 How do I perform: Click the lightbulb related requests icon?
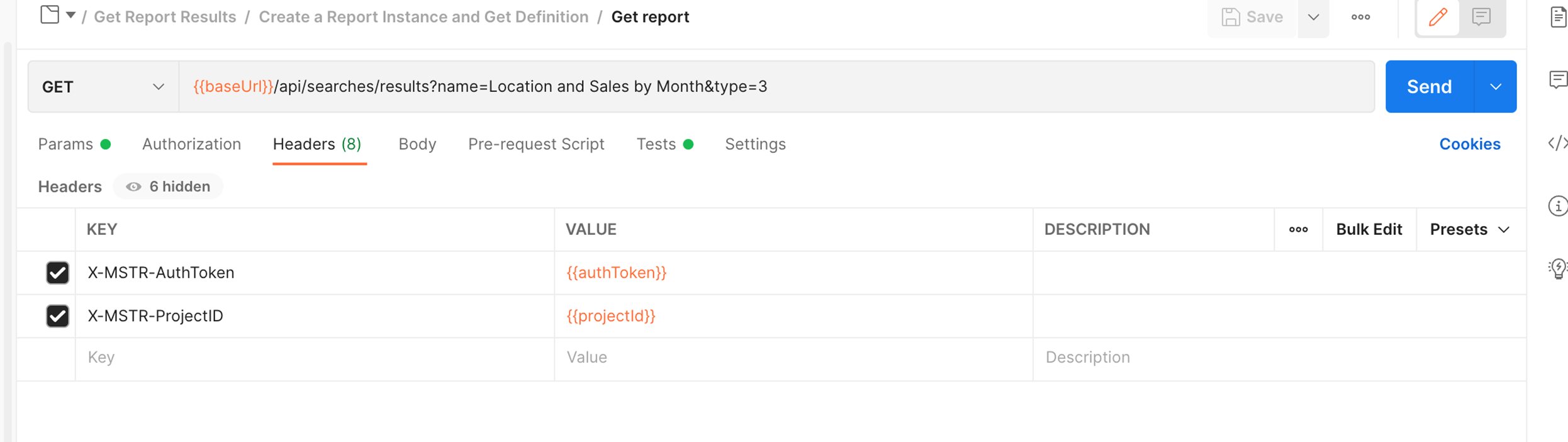[1557, 268]
